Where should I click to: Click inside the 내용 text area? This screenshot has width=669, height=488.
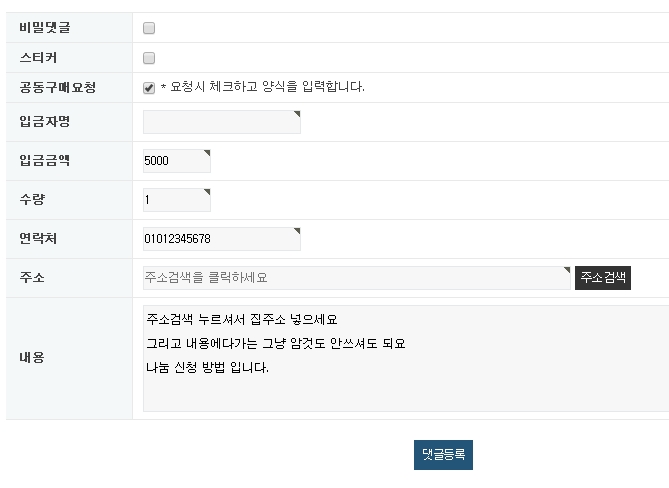click(x=405, y=358)
